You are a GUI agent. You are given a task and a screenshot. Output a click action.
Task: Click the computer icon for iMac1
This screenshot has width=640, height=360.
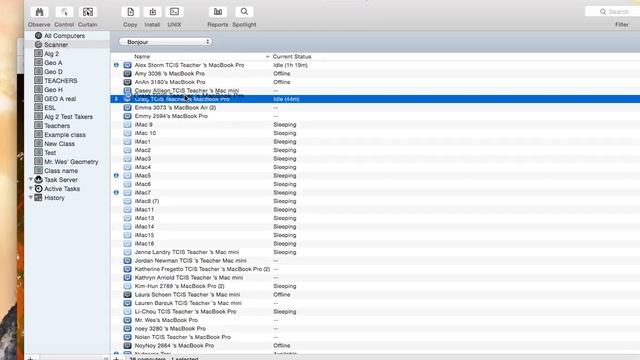127,142
